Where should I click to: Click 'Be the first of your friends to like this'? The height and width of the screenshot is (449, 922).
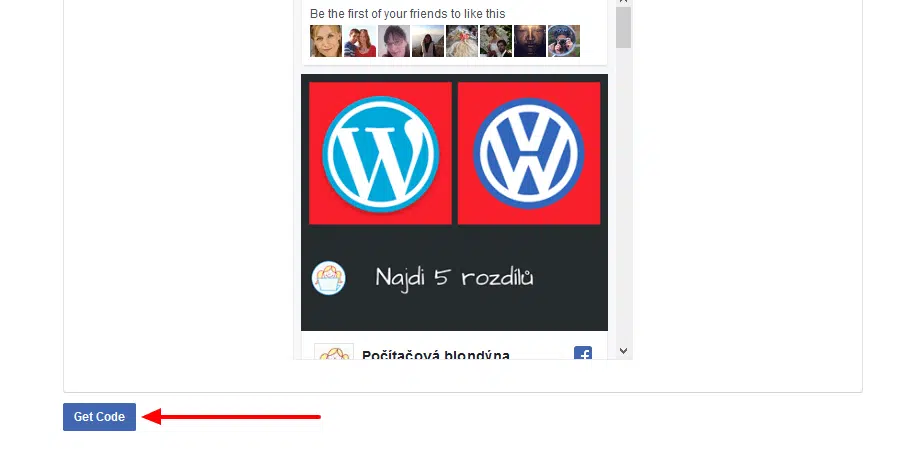click(x=407, y=14)
